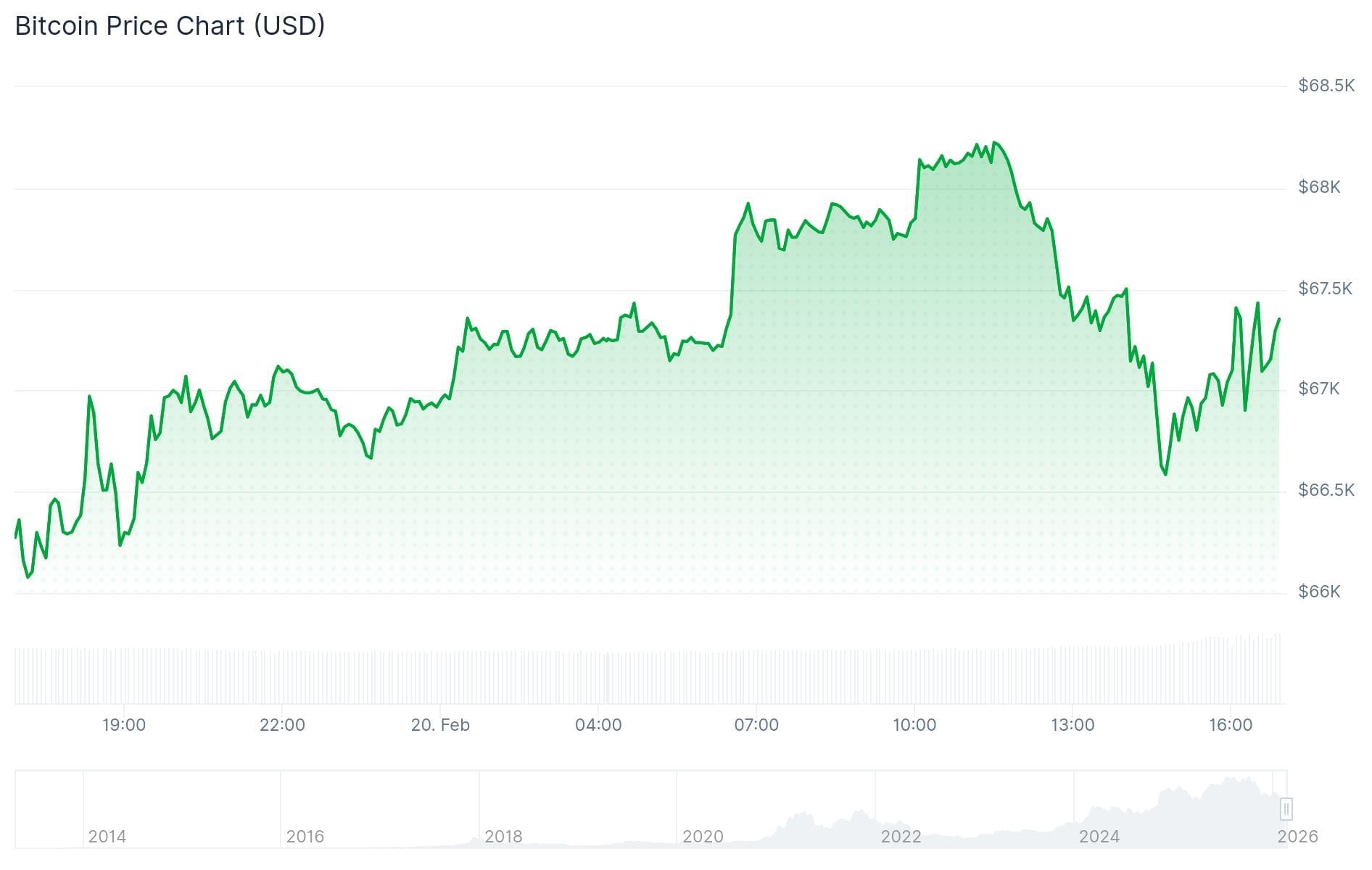Click the range navigator drag handle
The height and width of the screenshot is (870, 1372).
(1286, 808)
